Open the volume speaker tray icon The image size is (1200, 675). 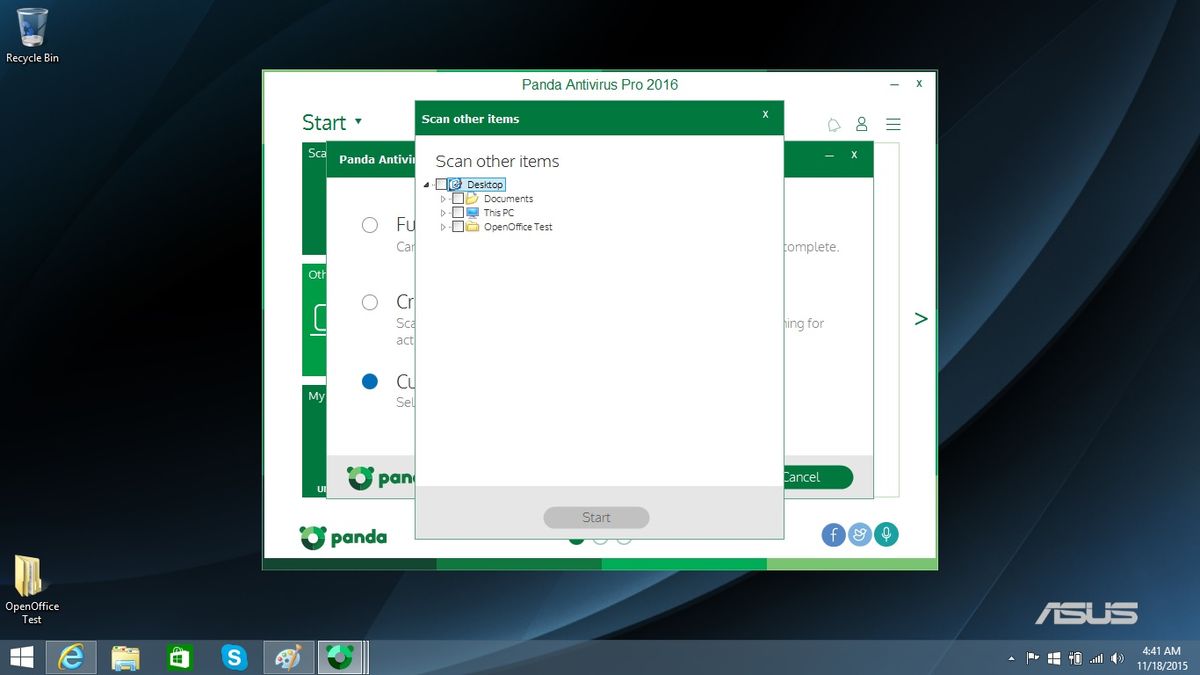[x=1117, y=659]
